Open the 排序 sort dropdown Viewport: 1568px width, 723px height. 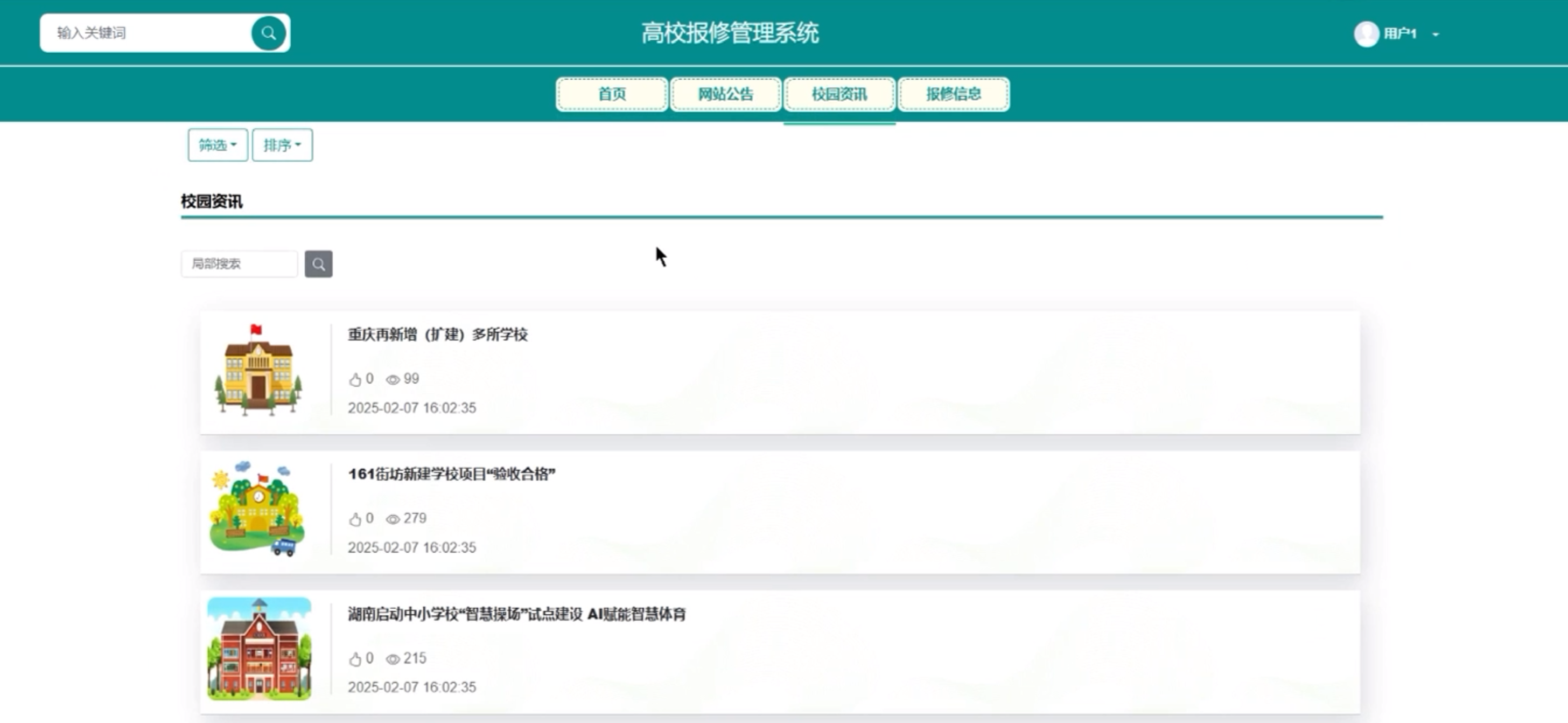pyautogui.click(x=282, y=145)
